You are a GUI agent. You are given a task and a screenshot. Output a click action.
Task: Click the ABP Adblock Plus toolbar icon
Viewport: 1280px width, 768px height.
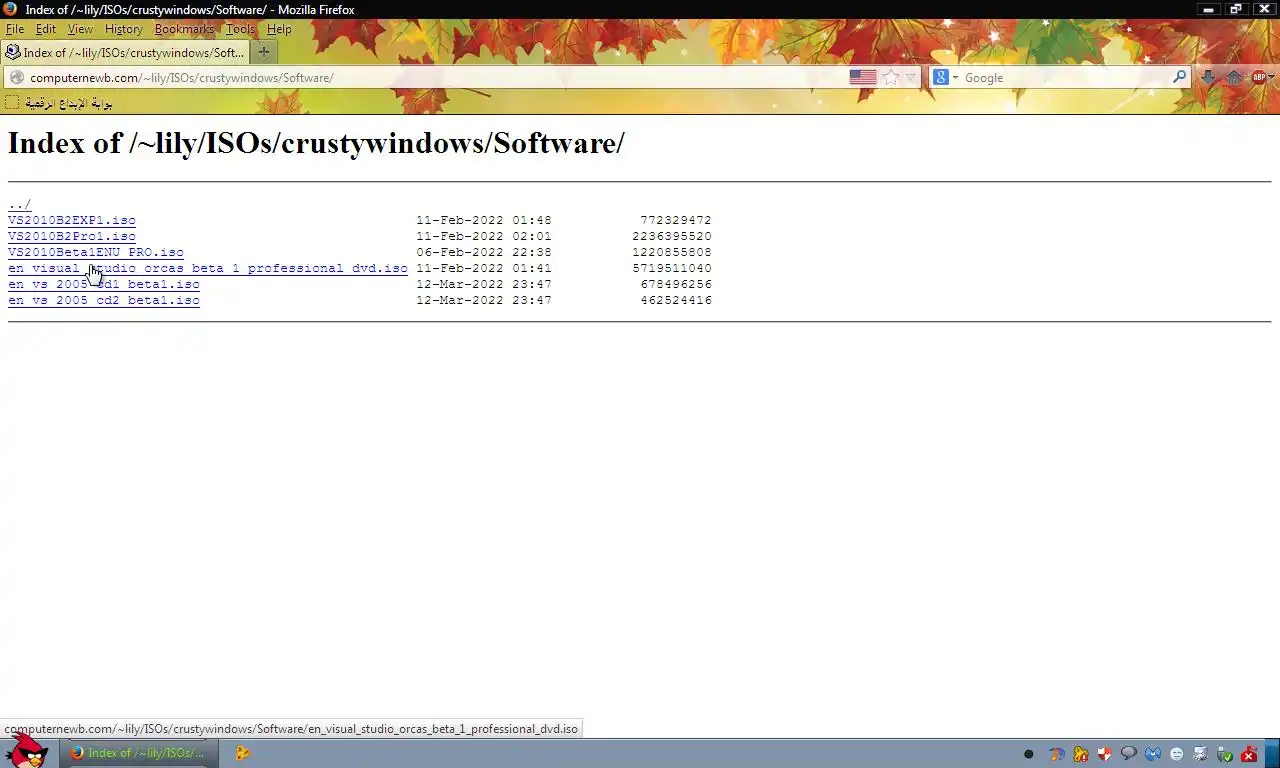click(1258, 78)
